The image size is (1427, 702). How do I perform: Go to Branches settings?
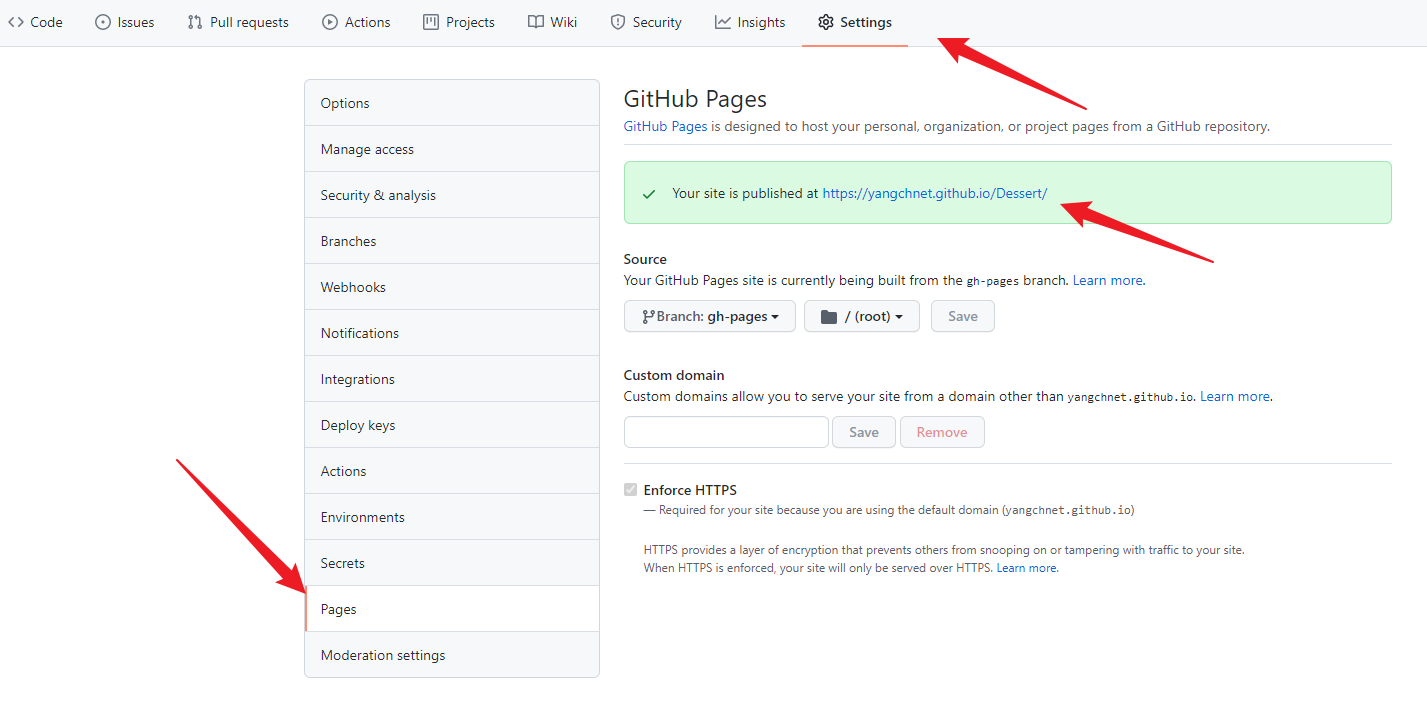452,241
